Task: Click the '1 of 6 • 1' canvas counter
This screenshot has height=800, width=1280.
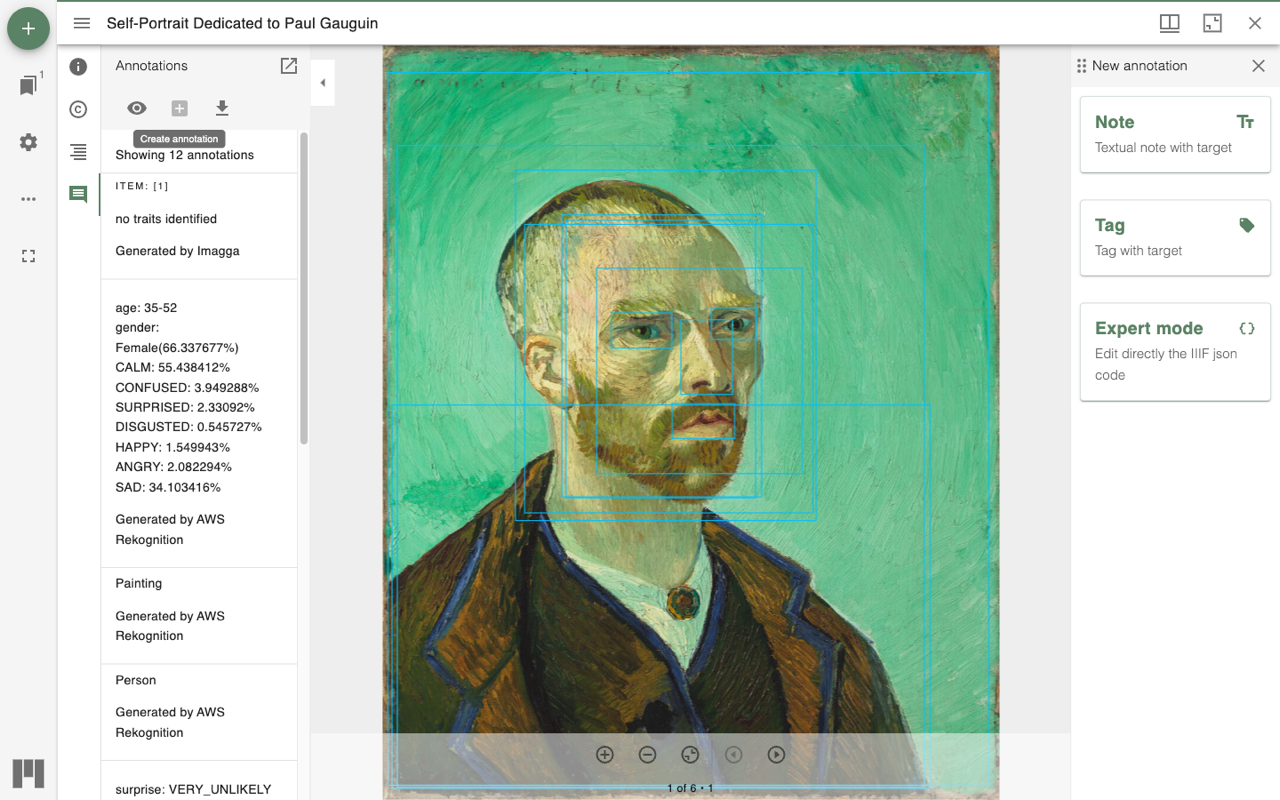Action: (690, 788)
